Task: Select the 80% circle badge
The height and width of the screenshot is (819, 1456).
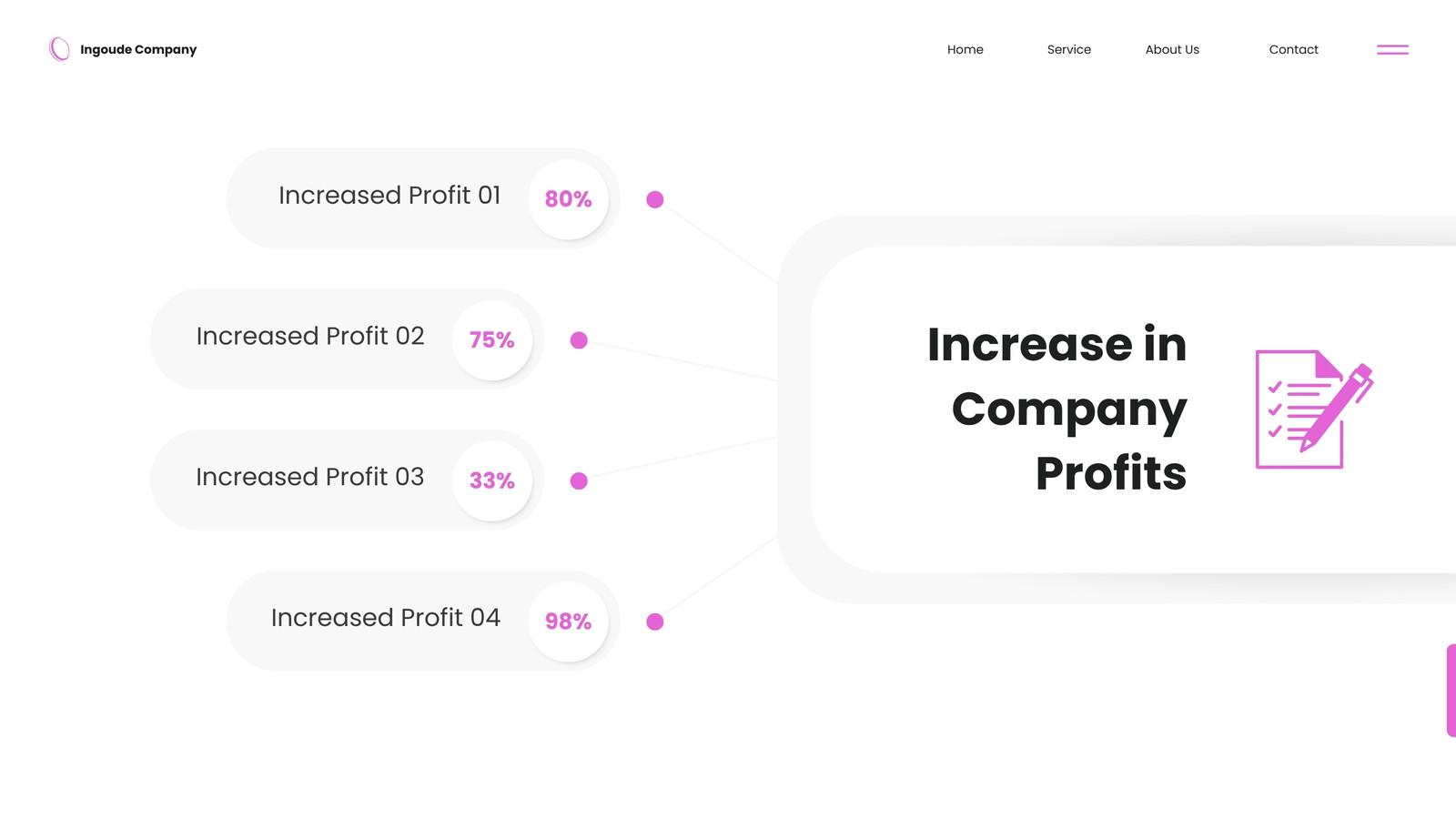Action: point(568,199)
